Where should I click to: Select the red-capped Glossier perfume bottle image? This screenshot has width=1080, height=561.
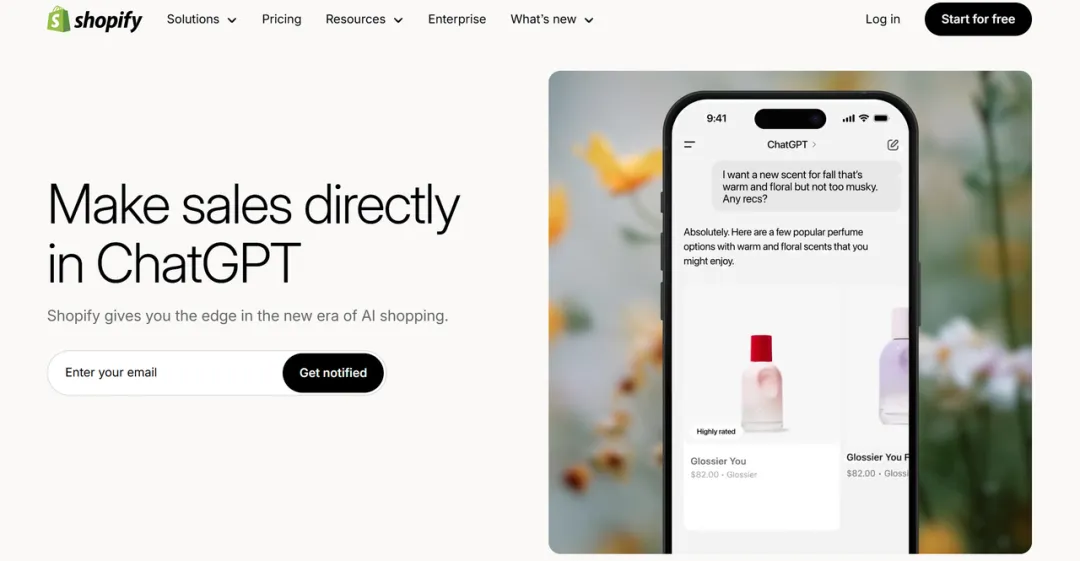point(762,382)
